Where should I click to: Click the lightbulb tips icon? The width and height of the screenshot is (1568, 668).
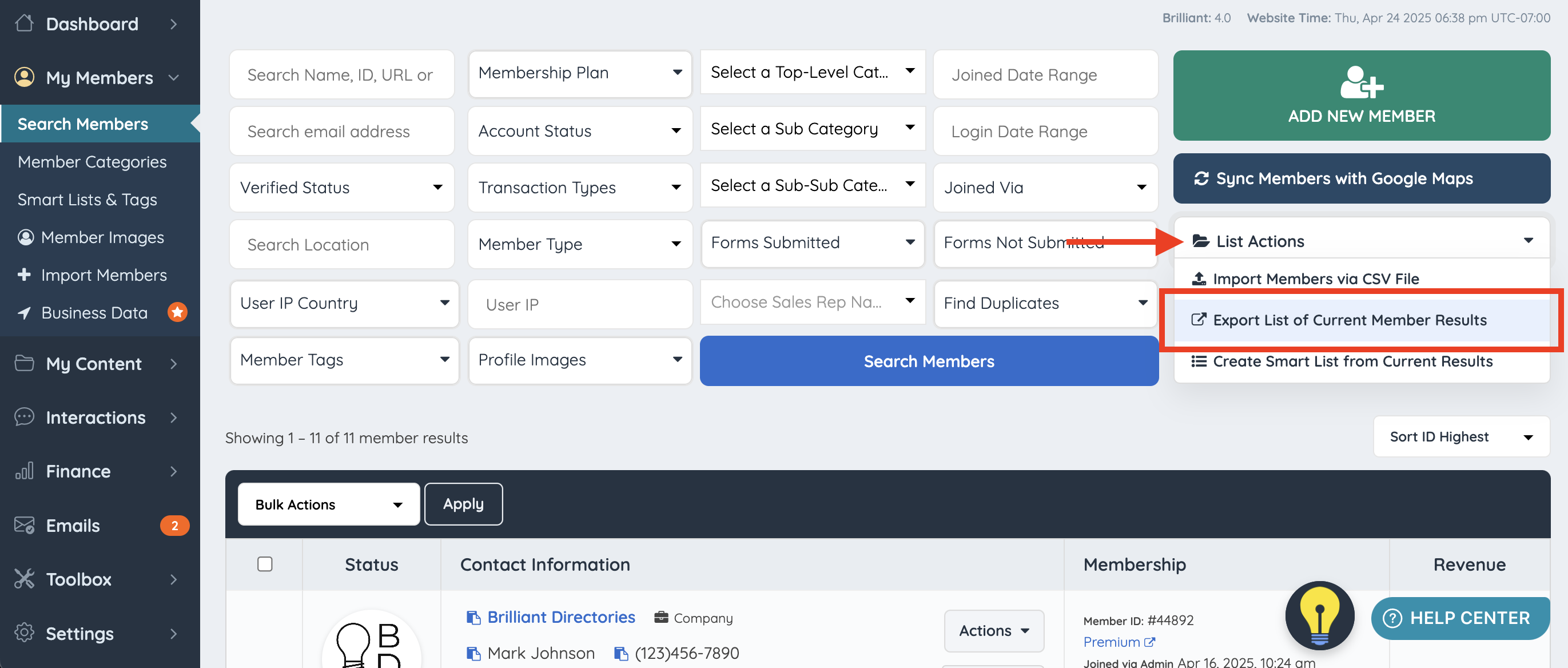tap(1319, 615)
